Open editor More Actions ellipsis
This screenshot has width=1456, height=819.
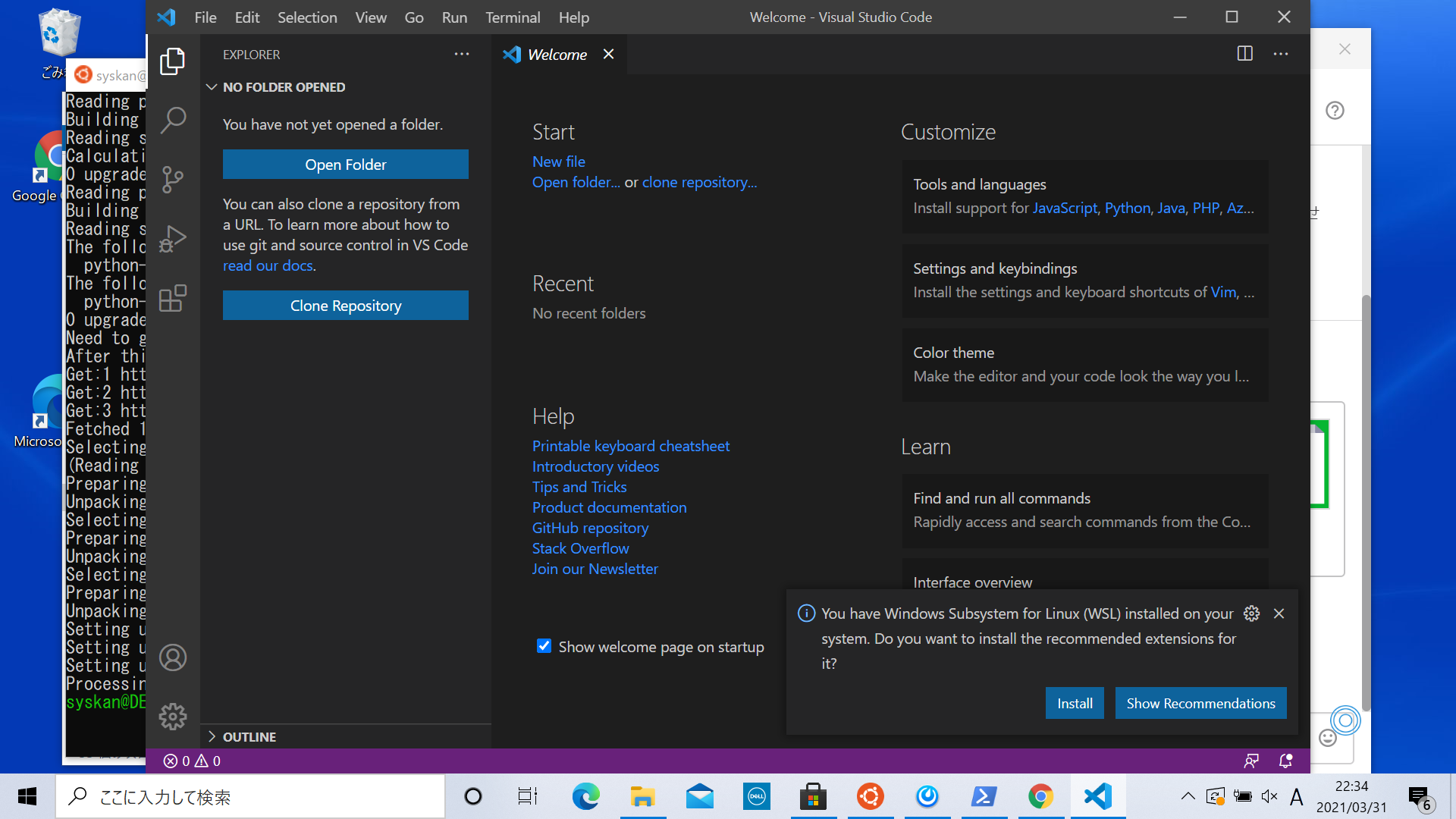tap(1281, 54)
